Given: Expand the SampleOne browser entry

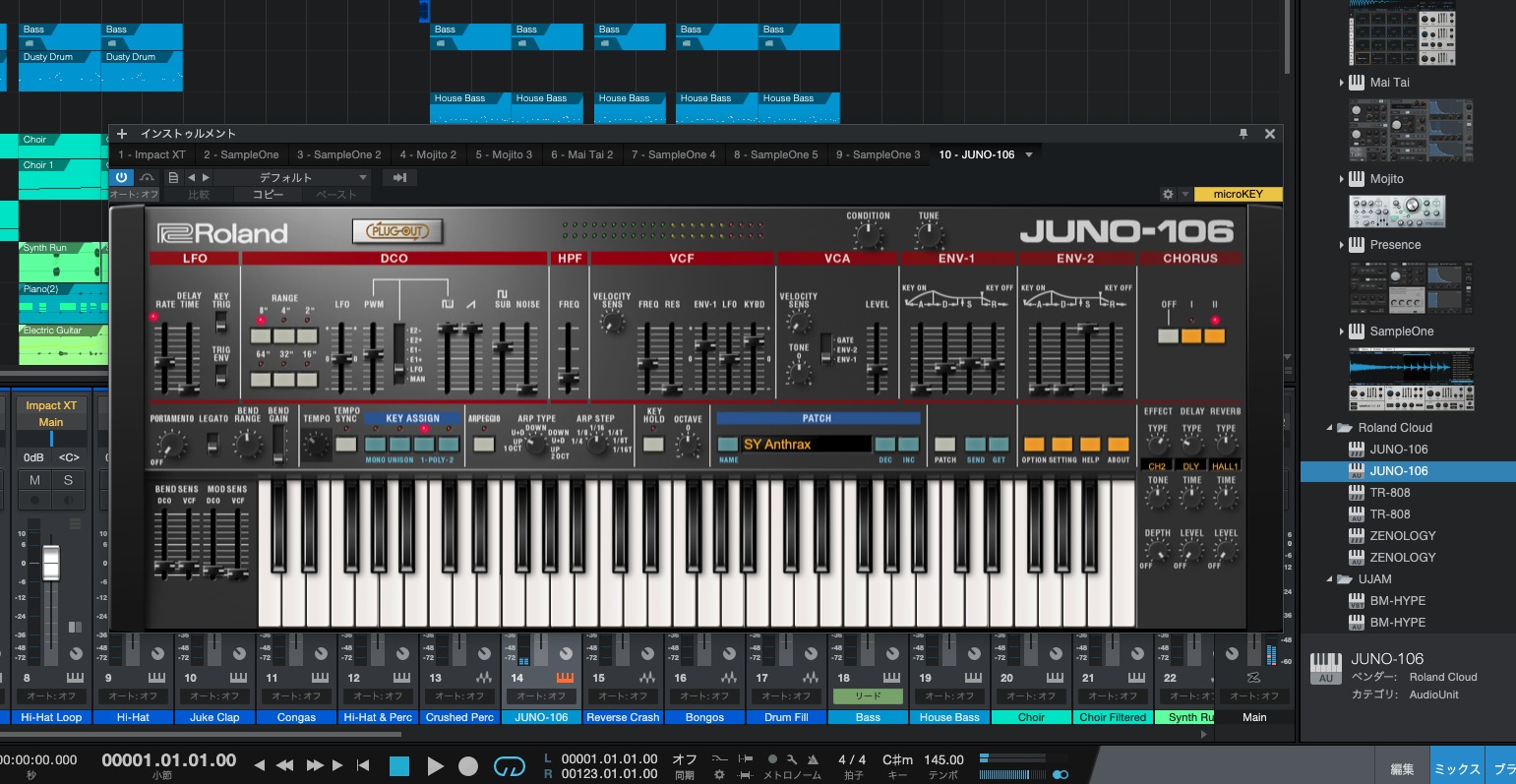Looking at the screenshot, I should (x=1342, y=332).
